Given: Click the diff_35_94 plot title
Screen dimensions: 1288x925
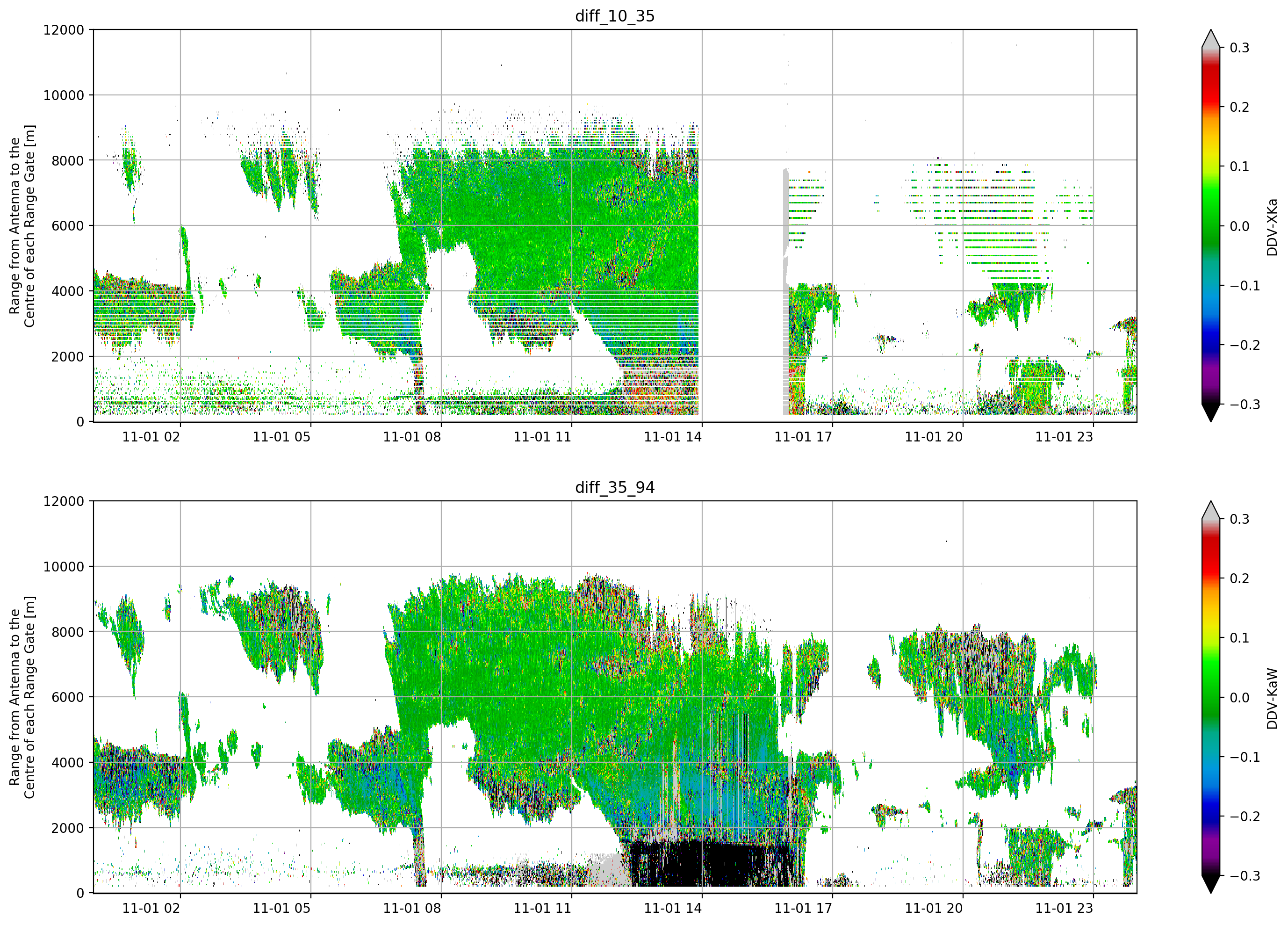Looking at the screenshot, I should click(x=615, y=487).
